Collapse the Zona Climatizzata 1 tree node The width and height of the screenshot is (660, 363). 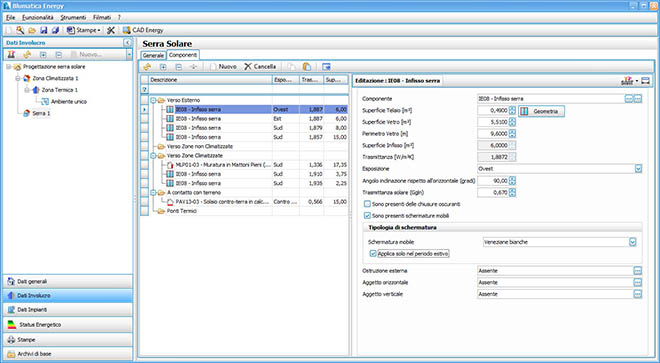point(18,78)
